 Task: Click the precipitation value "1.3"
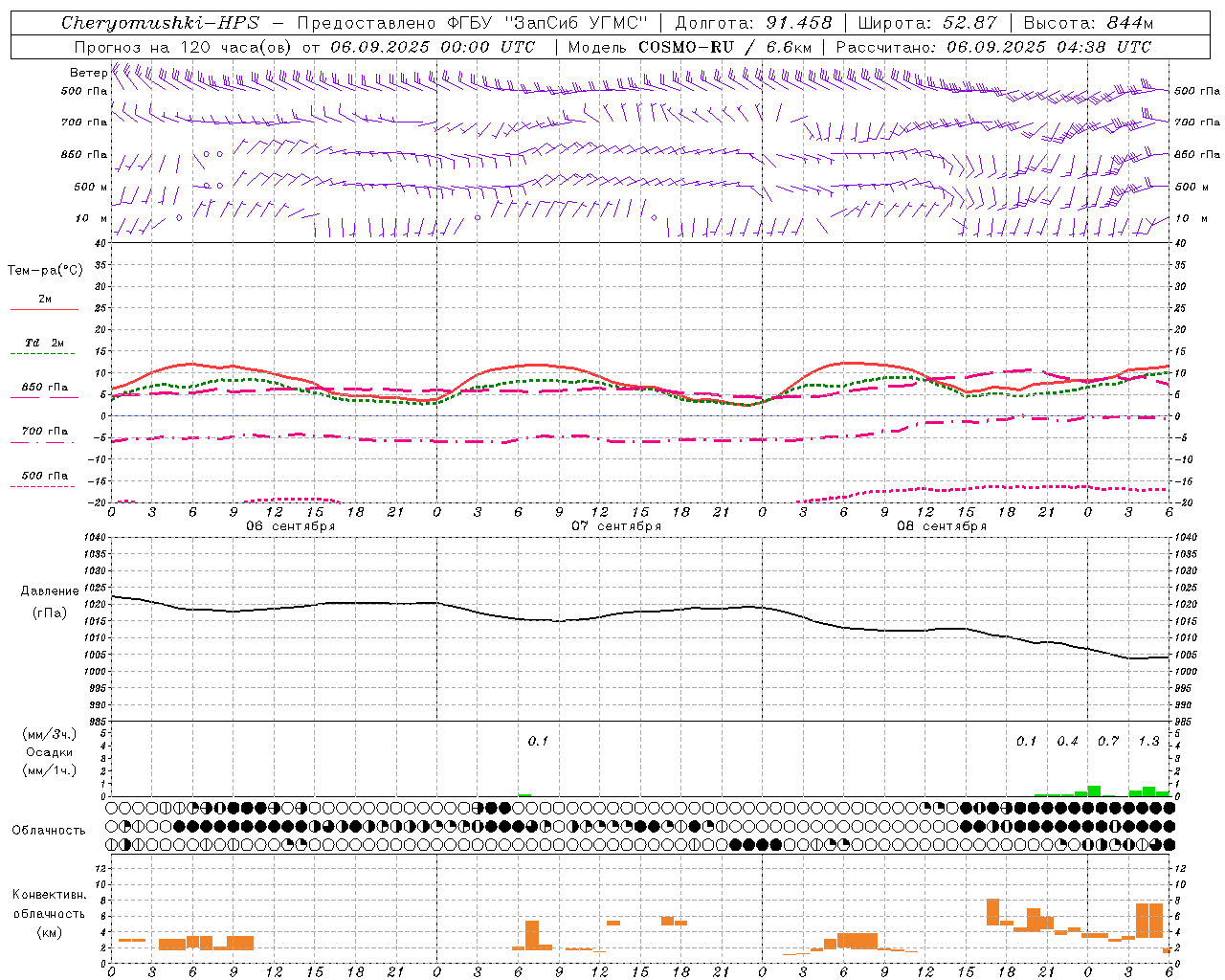[x=1148, y=741]
